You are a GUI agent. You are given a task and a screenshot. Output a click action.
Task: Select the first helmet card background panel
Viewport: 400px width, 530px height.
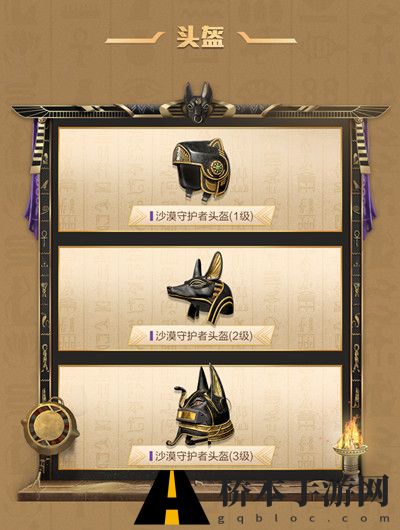[x=200, y=179]
